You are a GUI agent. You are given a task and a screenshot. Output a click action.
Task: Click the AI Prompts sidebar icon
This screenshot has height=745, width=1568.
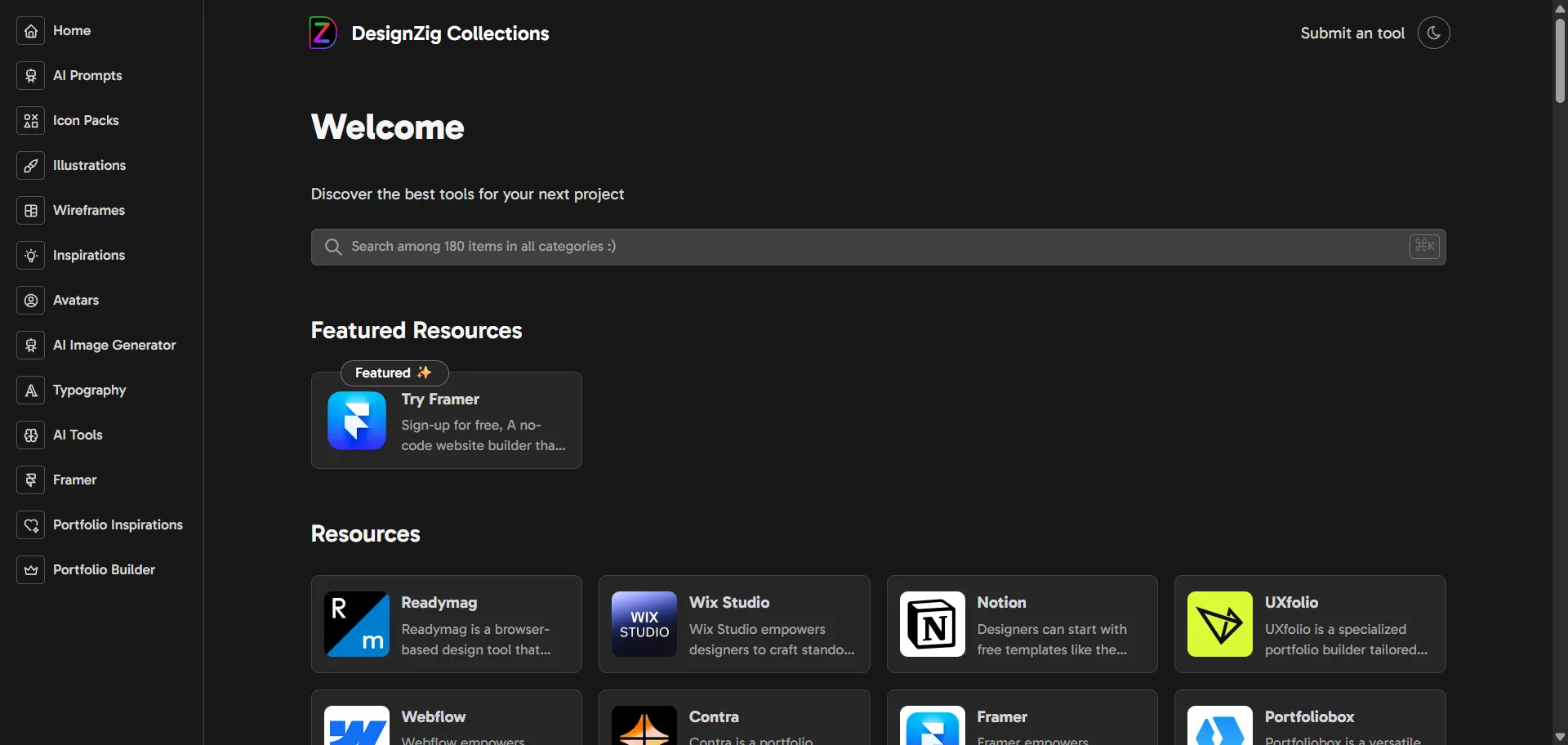point(30,76)
